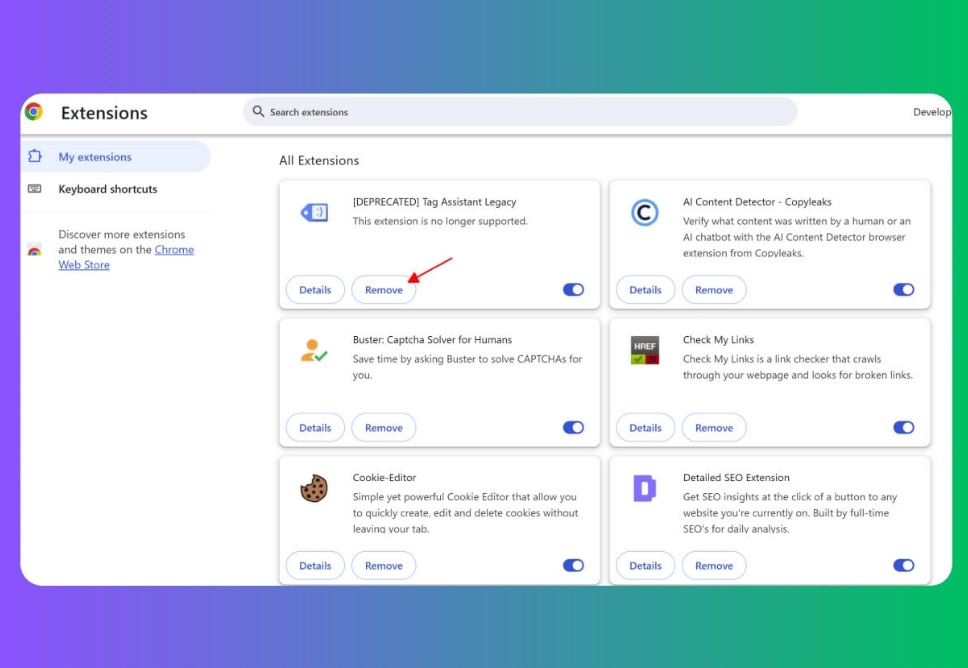Open Keyboard shortcuts in sidebar

tap(107, 189)
